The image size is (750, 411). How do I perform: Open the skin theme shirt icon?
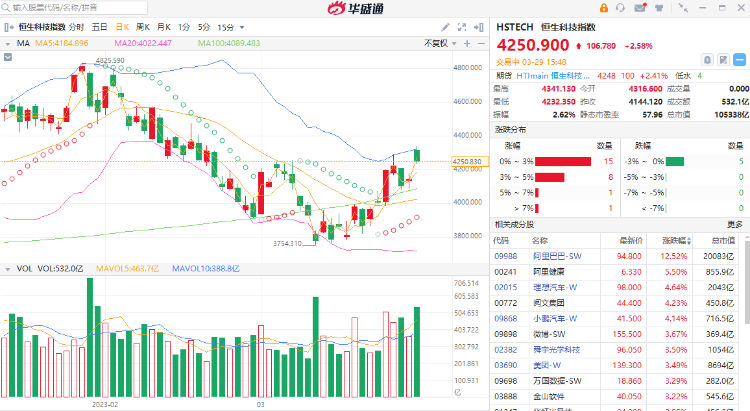[659, 8]
